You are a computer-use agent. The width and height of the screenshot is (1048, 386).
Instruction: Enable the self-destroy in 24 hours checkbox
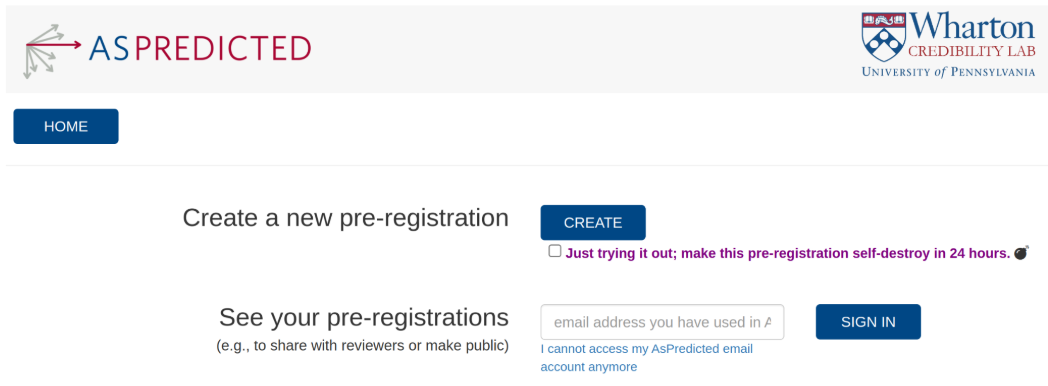pos(555,251)
